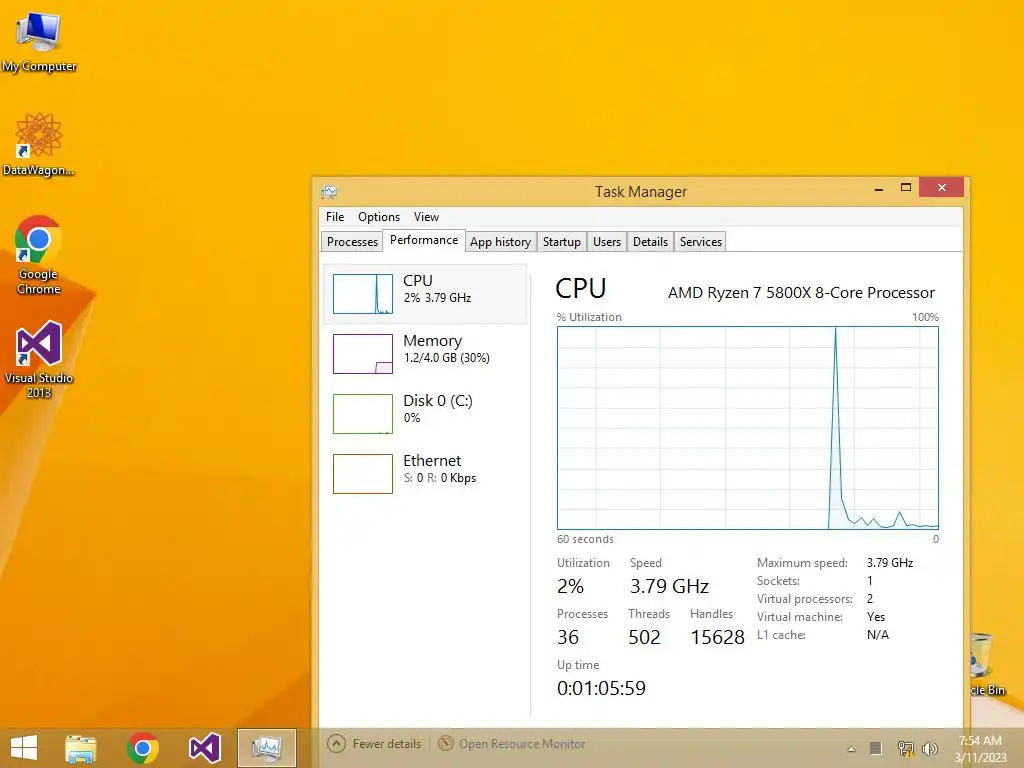The height and width of the screenshot is (768, 1024).
Task: Click the Handles value 15628
Action: click(x=718, y=637)
